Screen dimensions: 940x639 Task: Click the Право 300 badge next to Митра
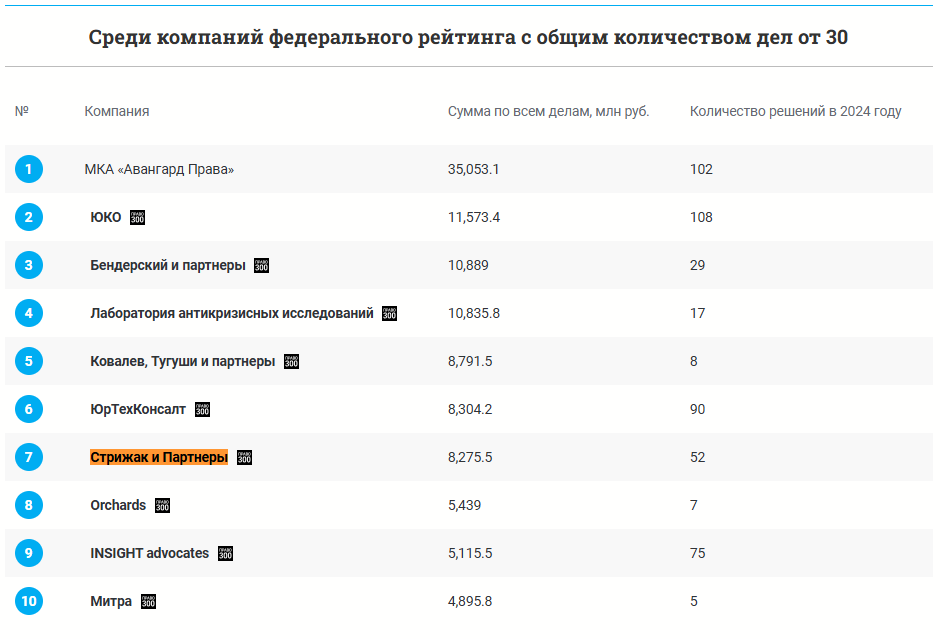[x=149, y=601]
